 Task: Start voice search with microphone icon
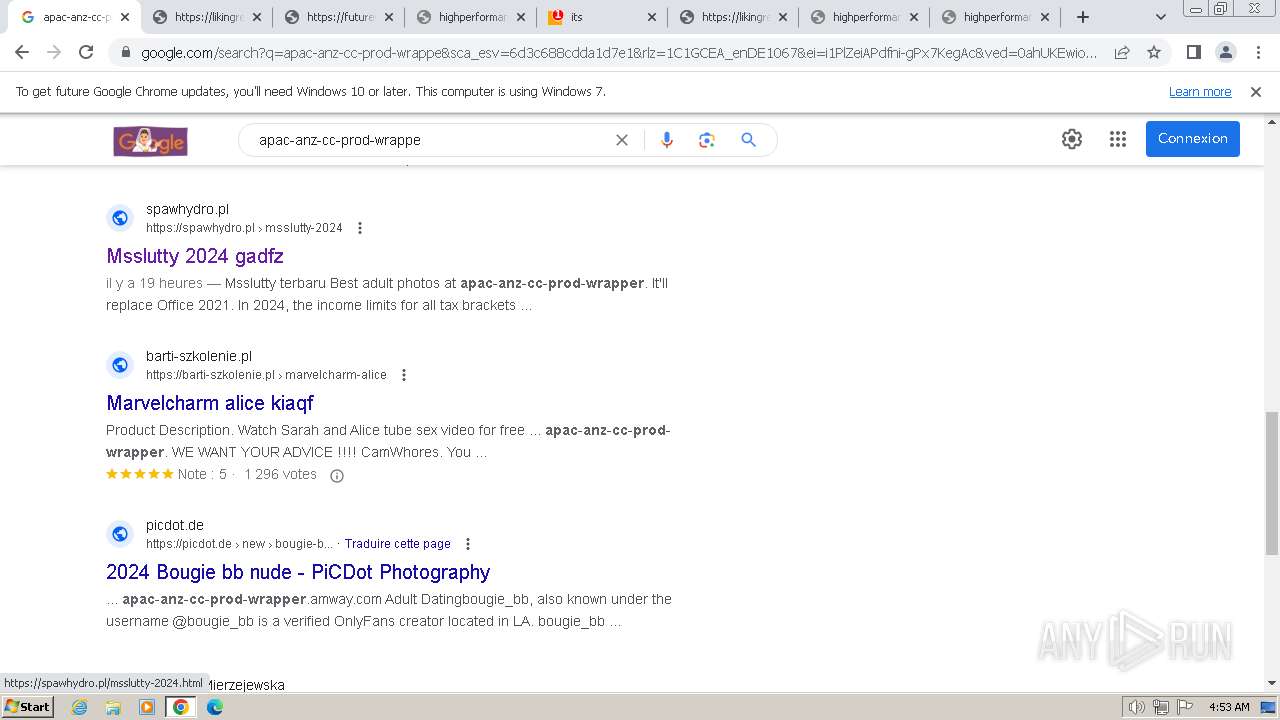pos(667,140)
